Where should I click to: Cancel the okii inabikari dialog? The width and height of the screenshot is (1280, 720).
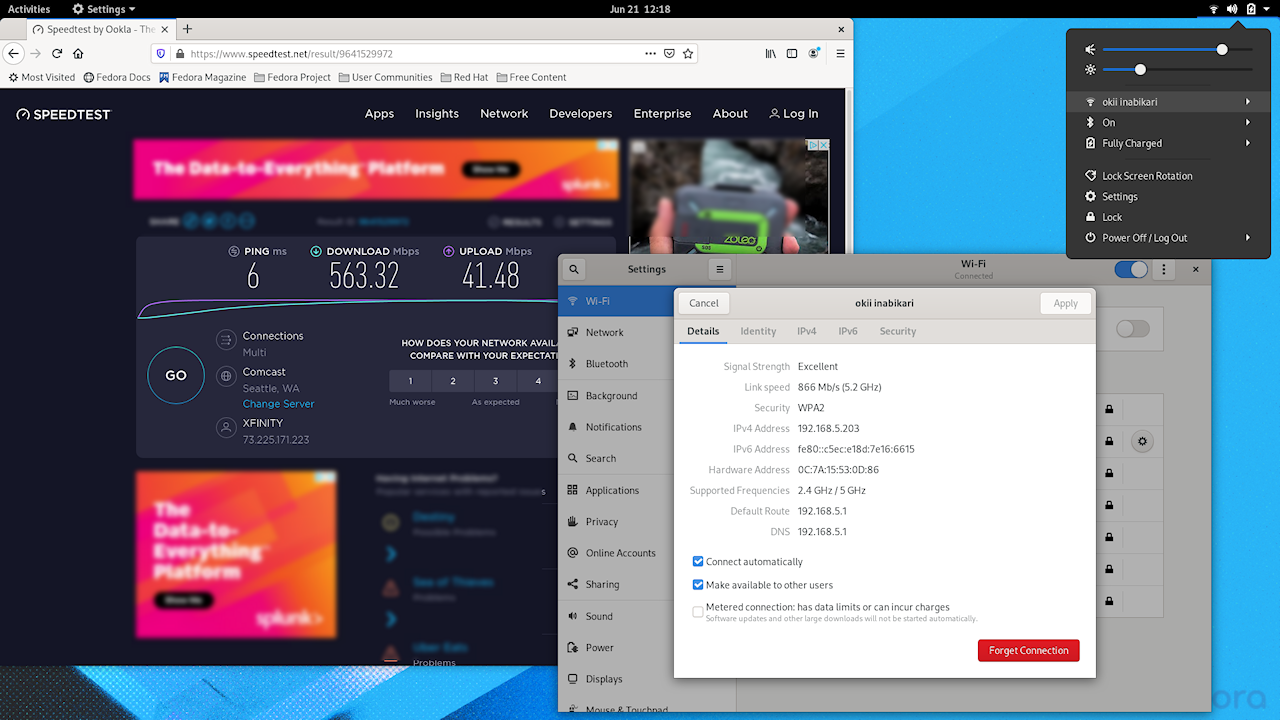coord(704,303)
